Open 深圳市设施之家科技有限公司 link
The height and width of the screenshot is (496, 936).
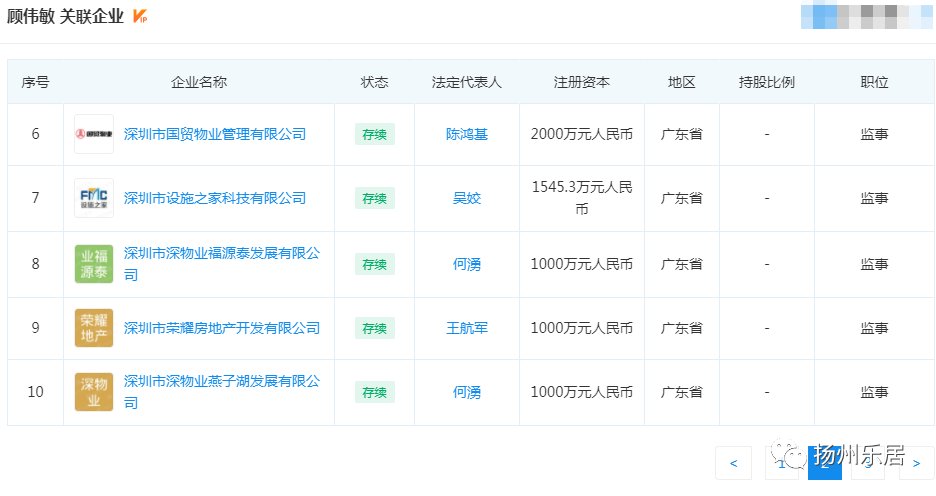pos(215,198)
